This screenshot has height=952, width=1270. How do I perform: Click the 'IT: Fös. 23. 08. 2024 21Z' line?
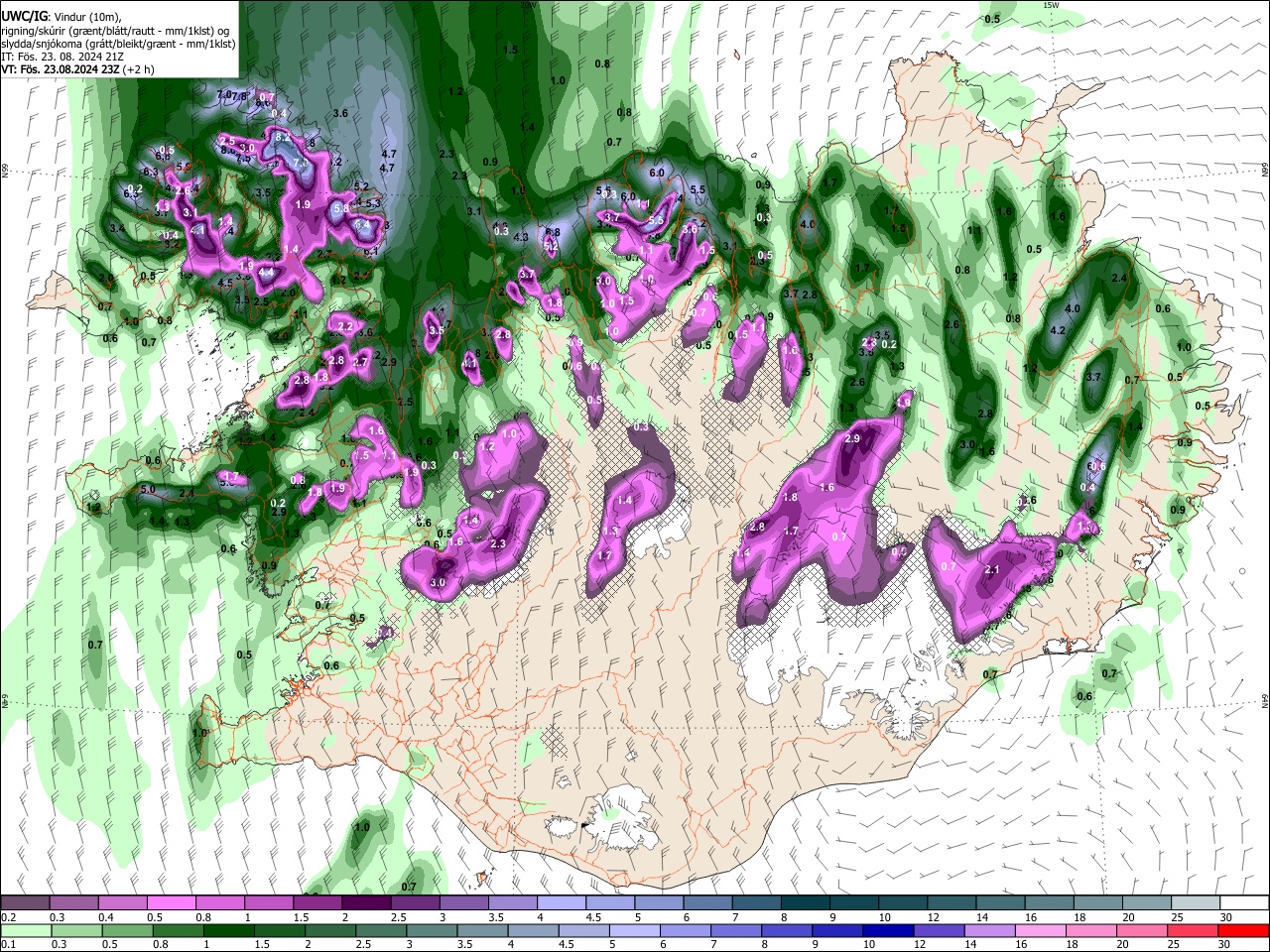(62, 57)
